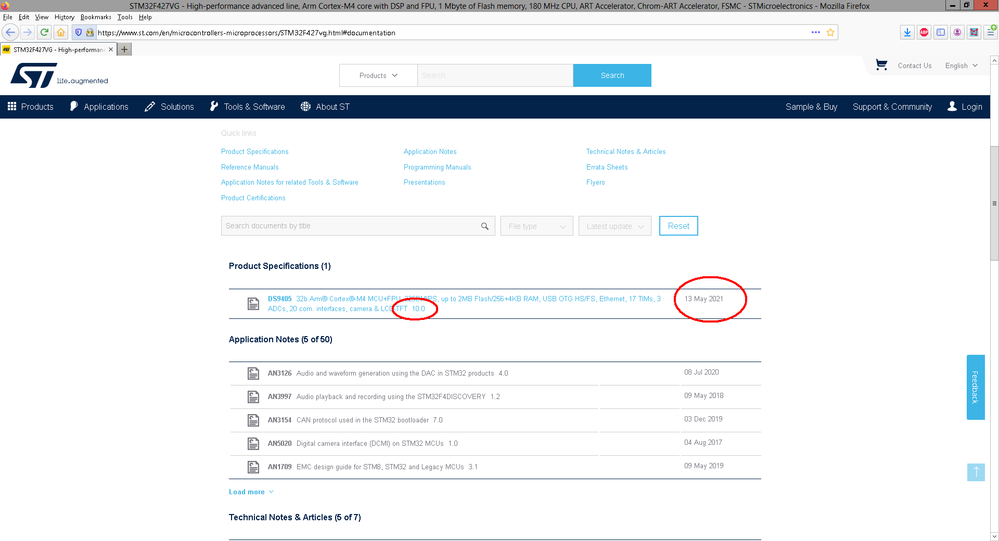The image size is (999, 541).
Task: Open the shopping cart icon
Action: click(881, 65)
